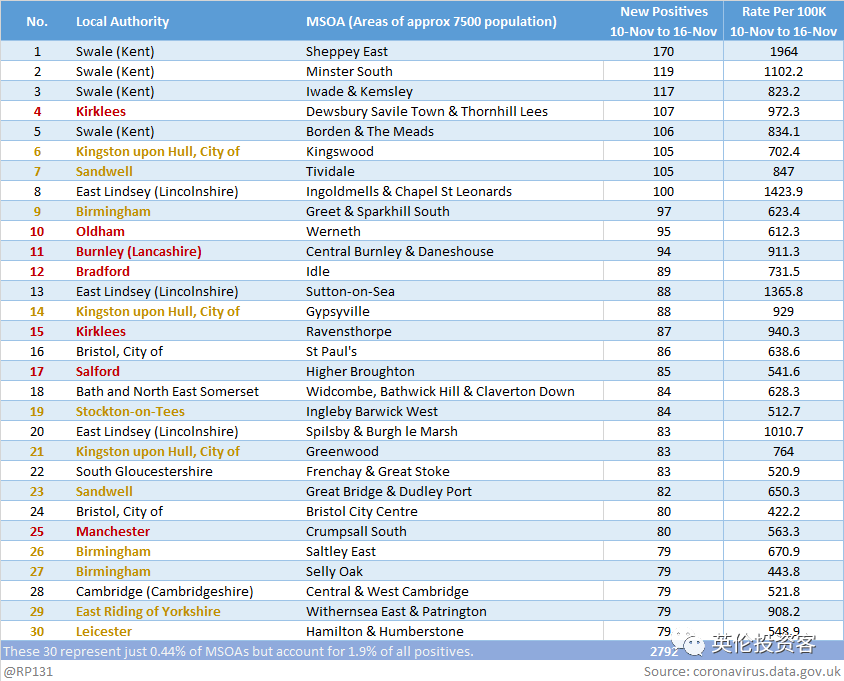Screen dimensions: 844x681
Task: Click the rate value 1423.9
Action: point(783,191)
